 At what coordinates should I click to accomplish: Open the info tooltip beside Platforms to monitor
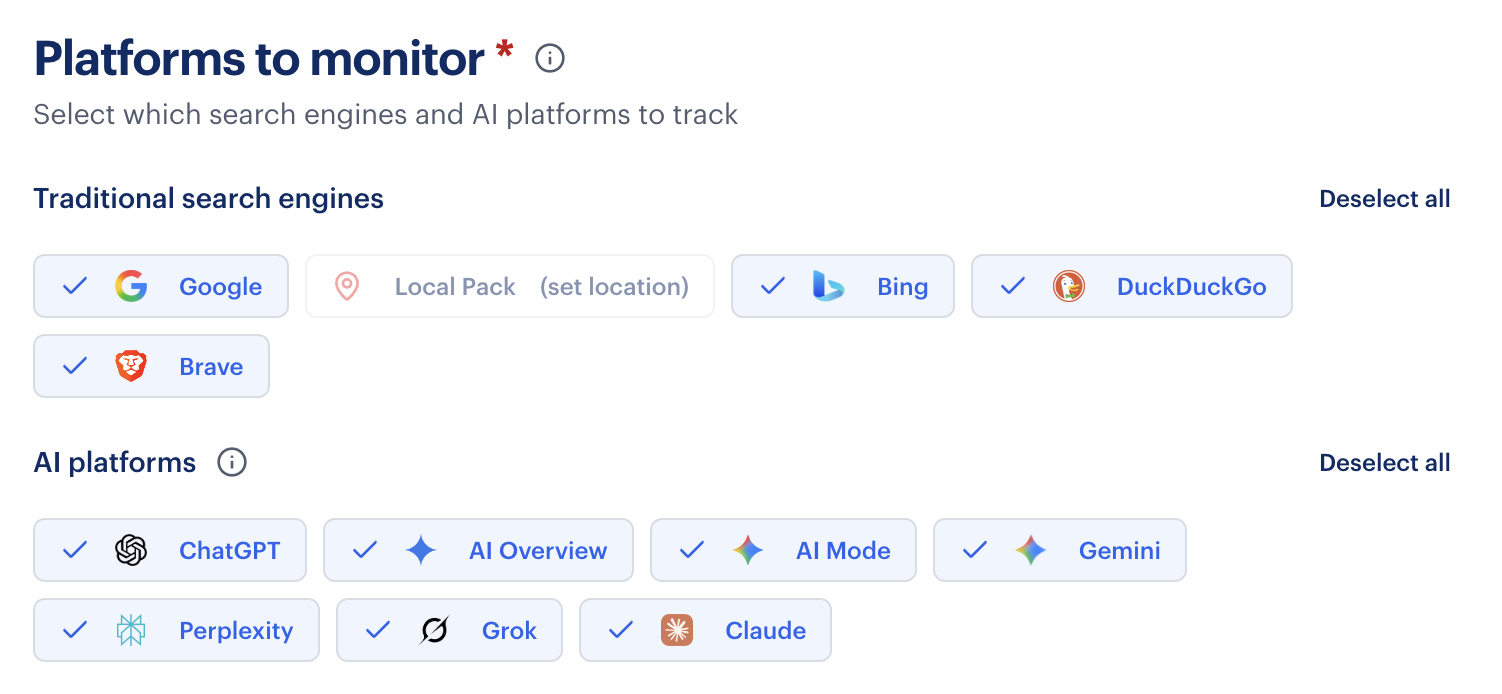(548, 58)
